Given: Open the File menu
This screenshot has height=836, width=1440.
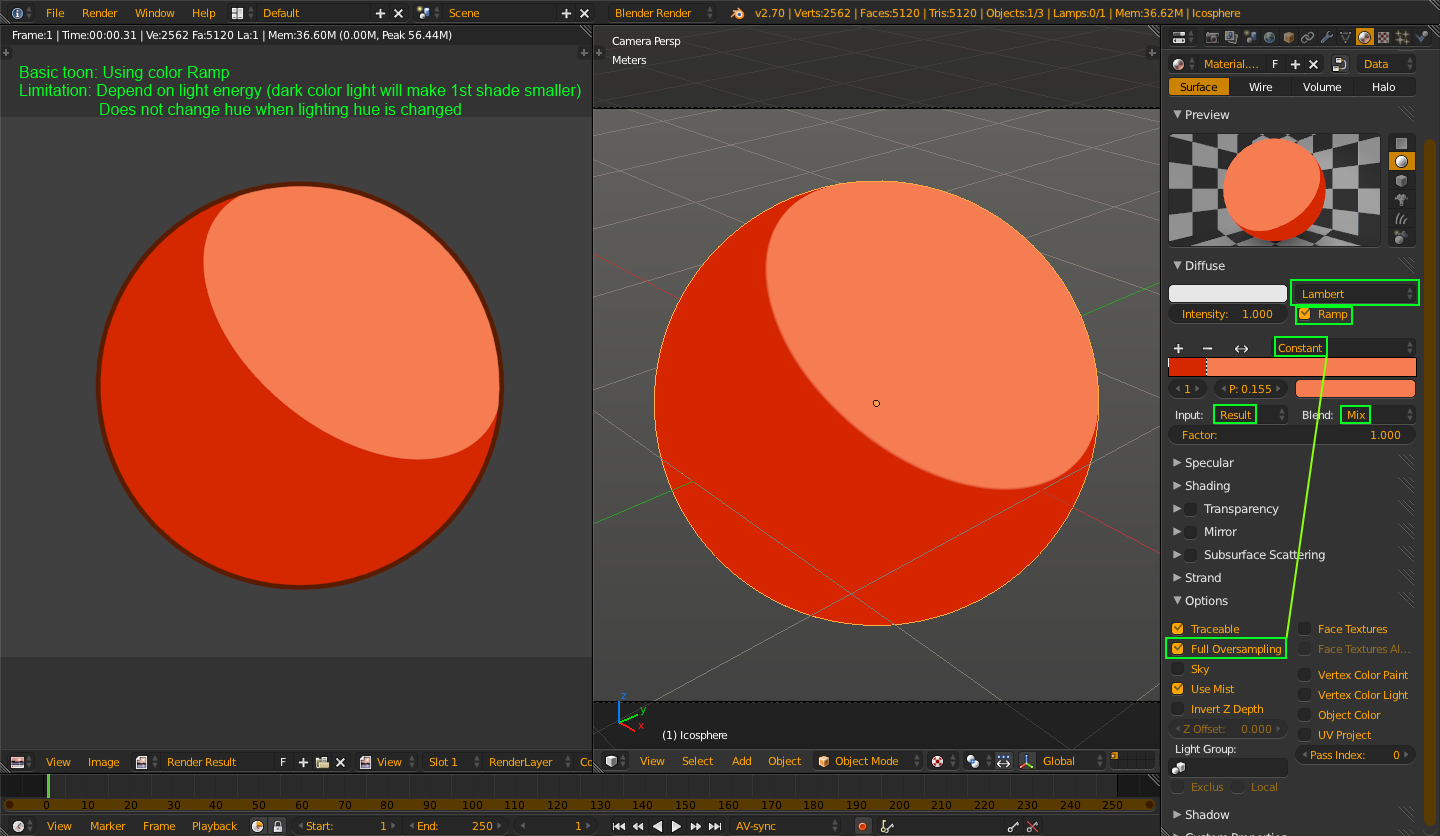Looking at the screenshot, I should [55, 13].
